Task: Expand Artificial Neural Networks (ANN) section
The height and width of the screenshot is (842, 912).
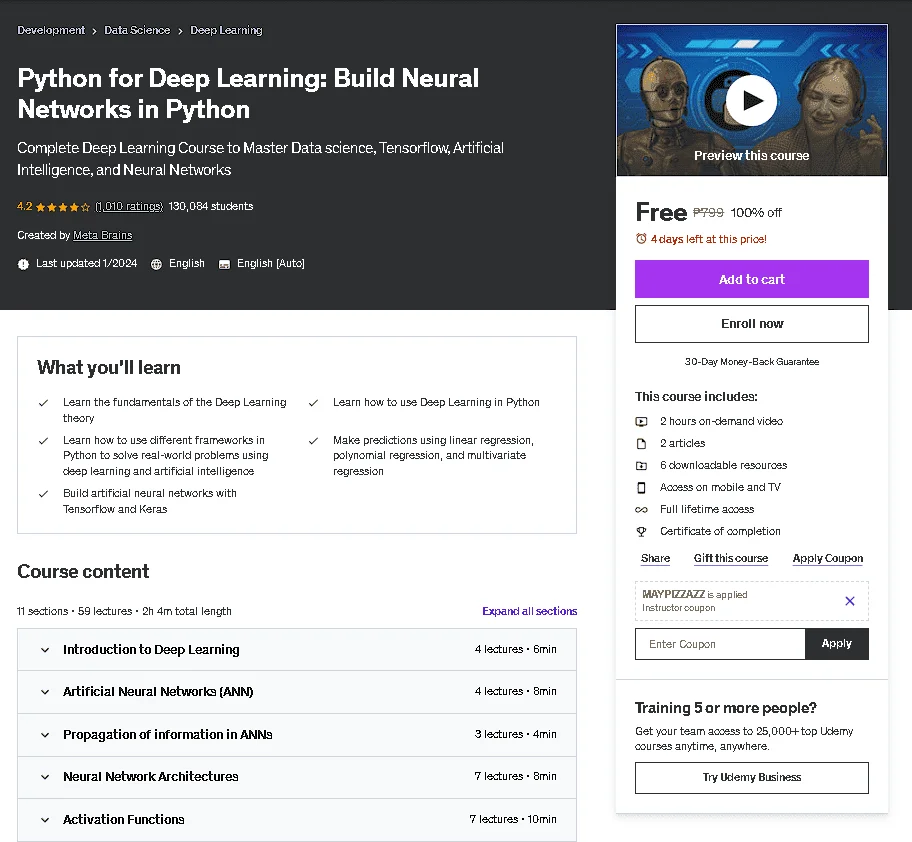Action: point(297,692)
